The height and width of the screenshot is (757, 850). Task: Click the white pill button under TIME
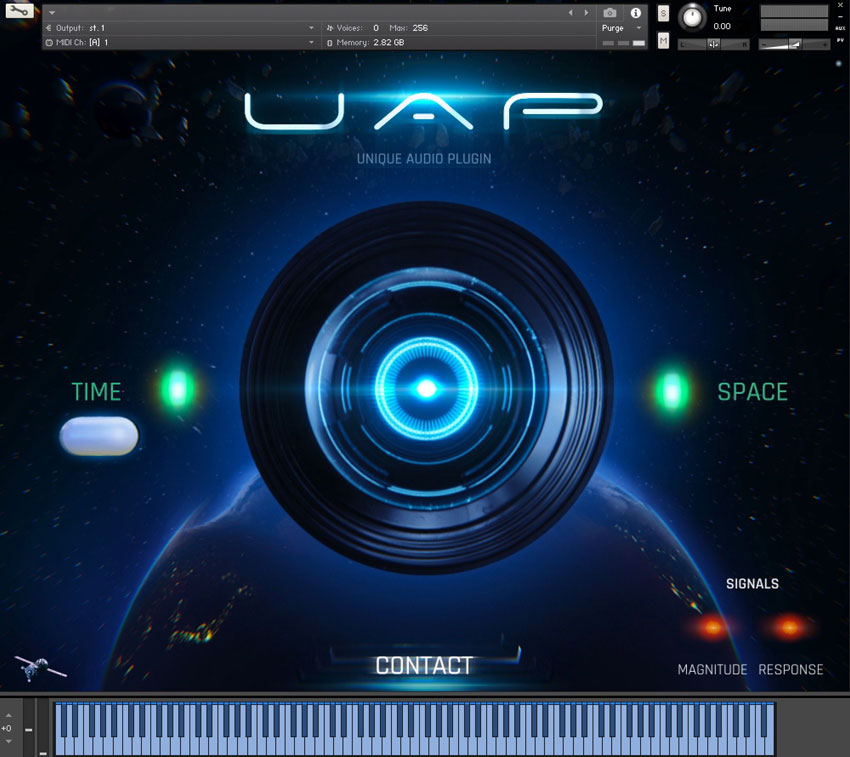tap(99, 436)
